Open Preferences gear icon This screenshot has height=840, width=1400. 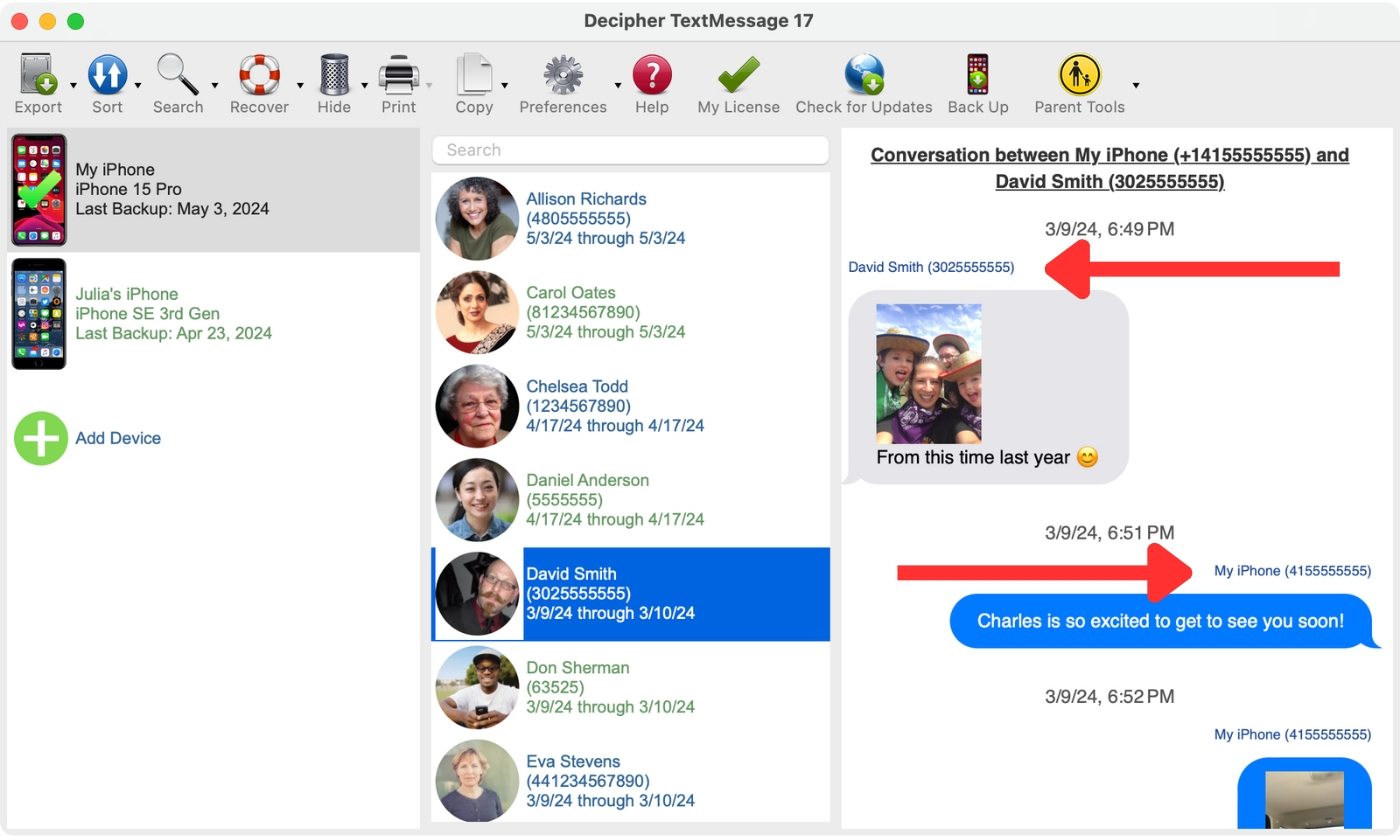click(x=563, y=76)
